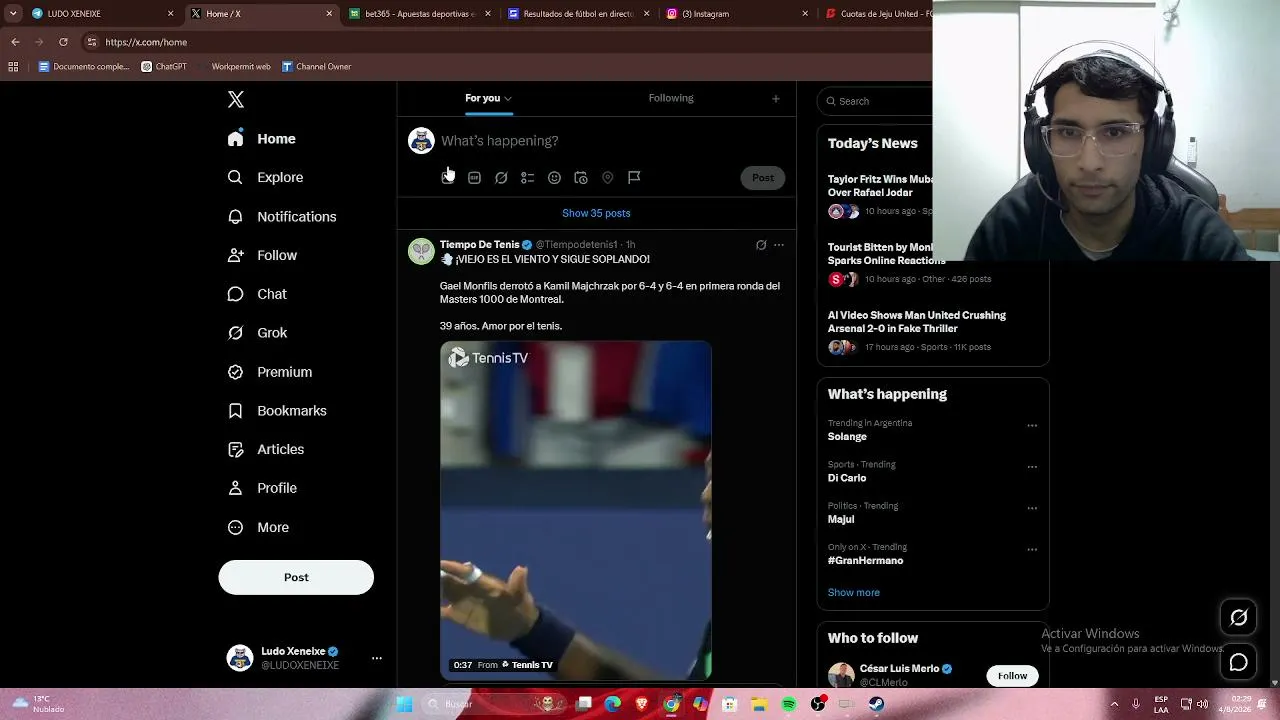This screenshot has height=720, width=1280.
Task: Open Spotify from the taskbar
Action: [x=789, y=705]
